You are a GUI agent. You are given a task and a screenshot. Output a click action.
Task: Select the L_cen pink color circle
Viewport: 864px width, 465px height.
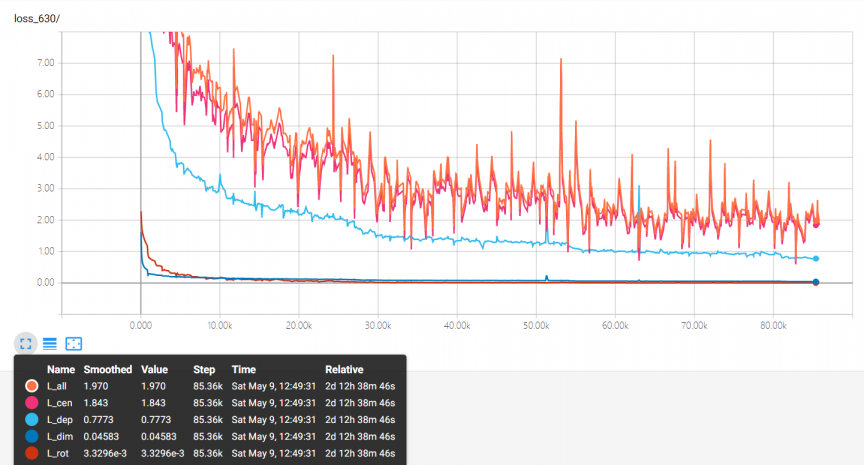coord(32,403)
